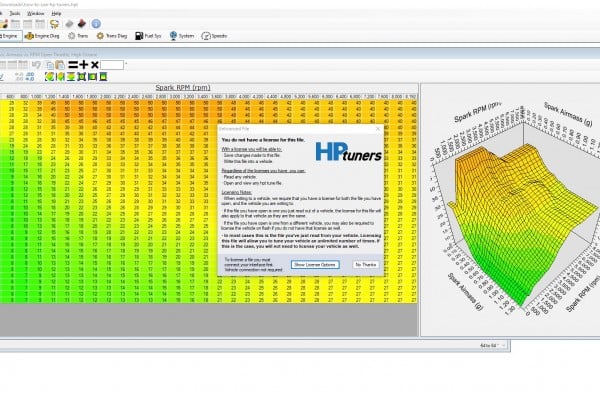Click the first green round interpolate icon
This screenshot has width=600, height=400.
tap(49, 77)
